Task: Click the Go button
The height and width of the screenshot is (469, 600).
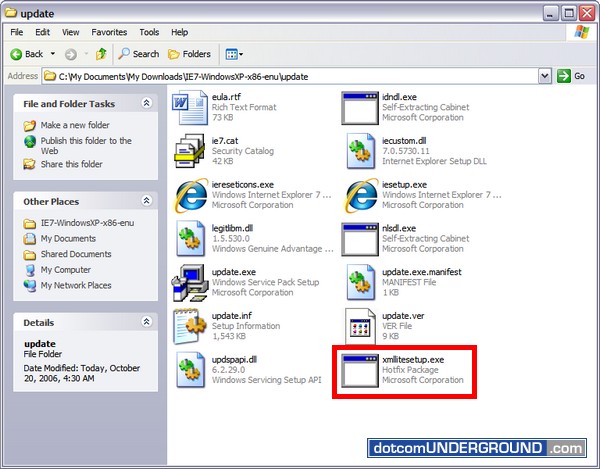Action: (571, 76)
